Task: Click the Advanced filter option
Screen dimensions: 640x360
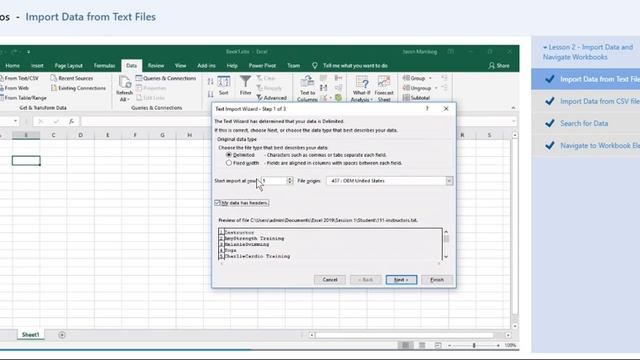Action: point(271,98)
